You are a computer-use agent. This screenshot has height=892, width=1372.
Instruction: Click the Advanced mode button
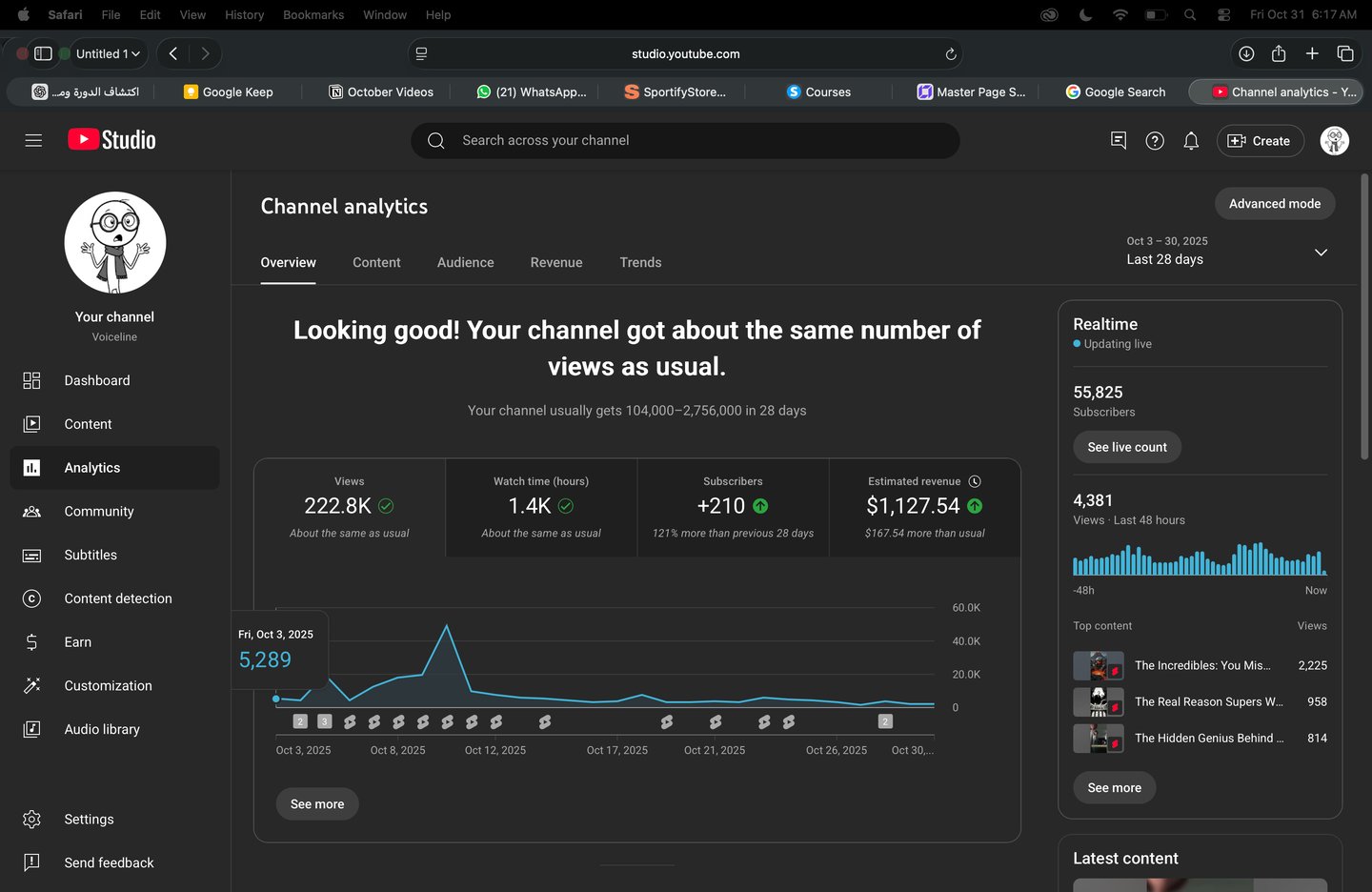click(x=1275, y=204)
